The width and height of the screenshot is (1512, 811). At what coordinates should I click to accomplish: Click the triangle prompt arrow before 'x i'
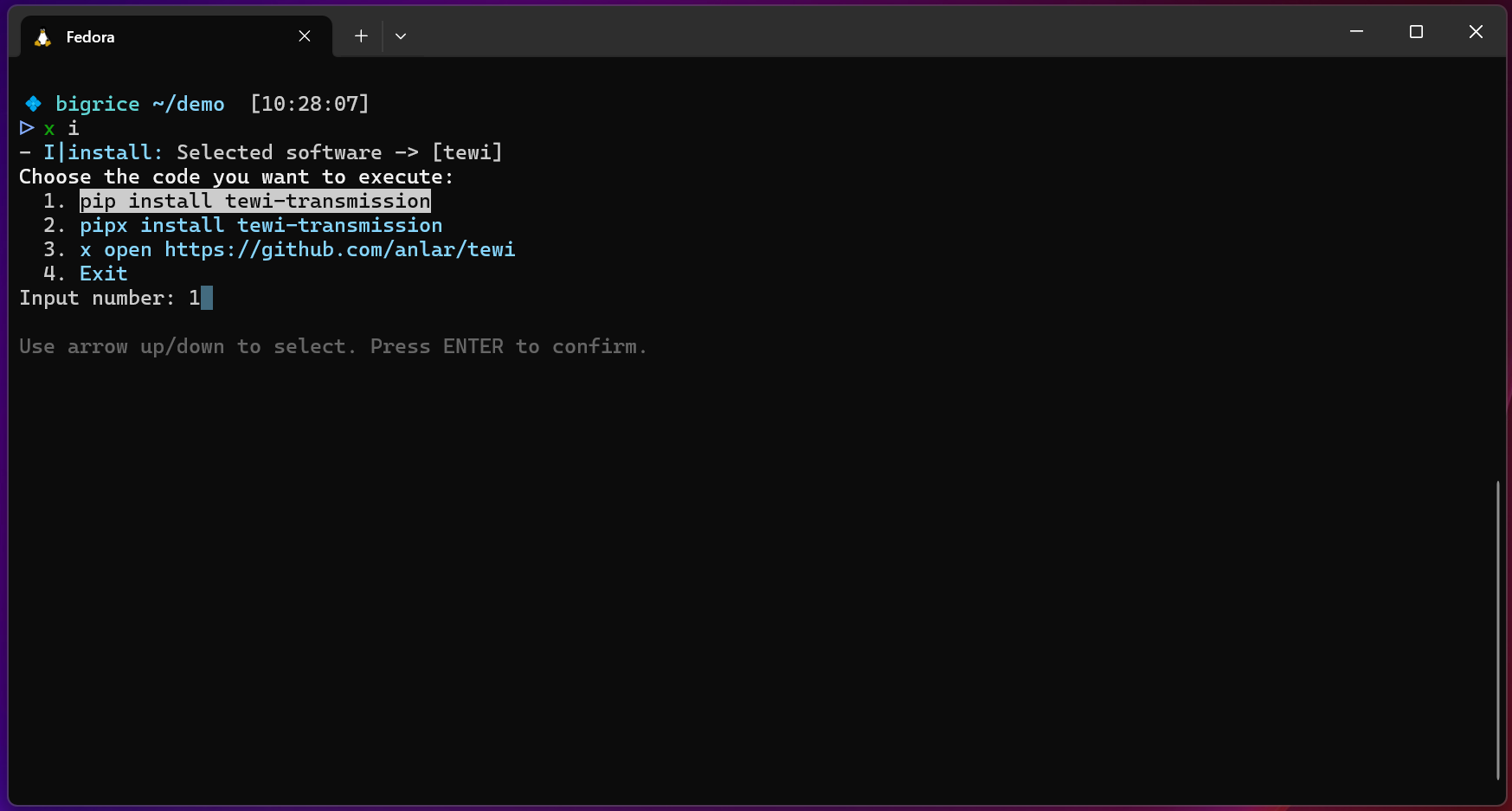click(x=27, y=128)
